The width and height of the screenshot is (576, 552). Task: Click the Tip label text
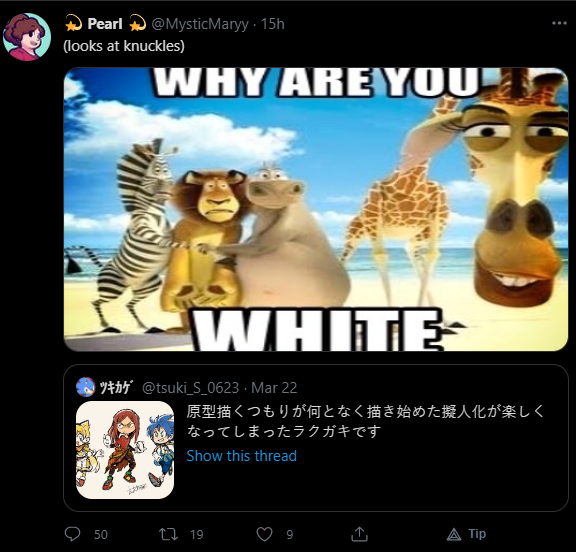click(x=477, y=534)
